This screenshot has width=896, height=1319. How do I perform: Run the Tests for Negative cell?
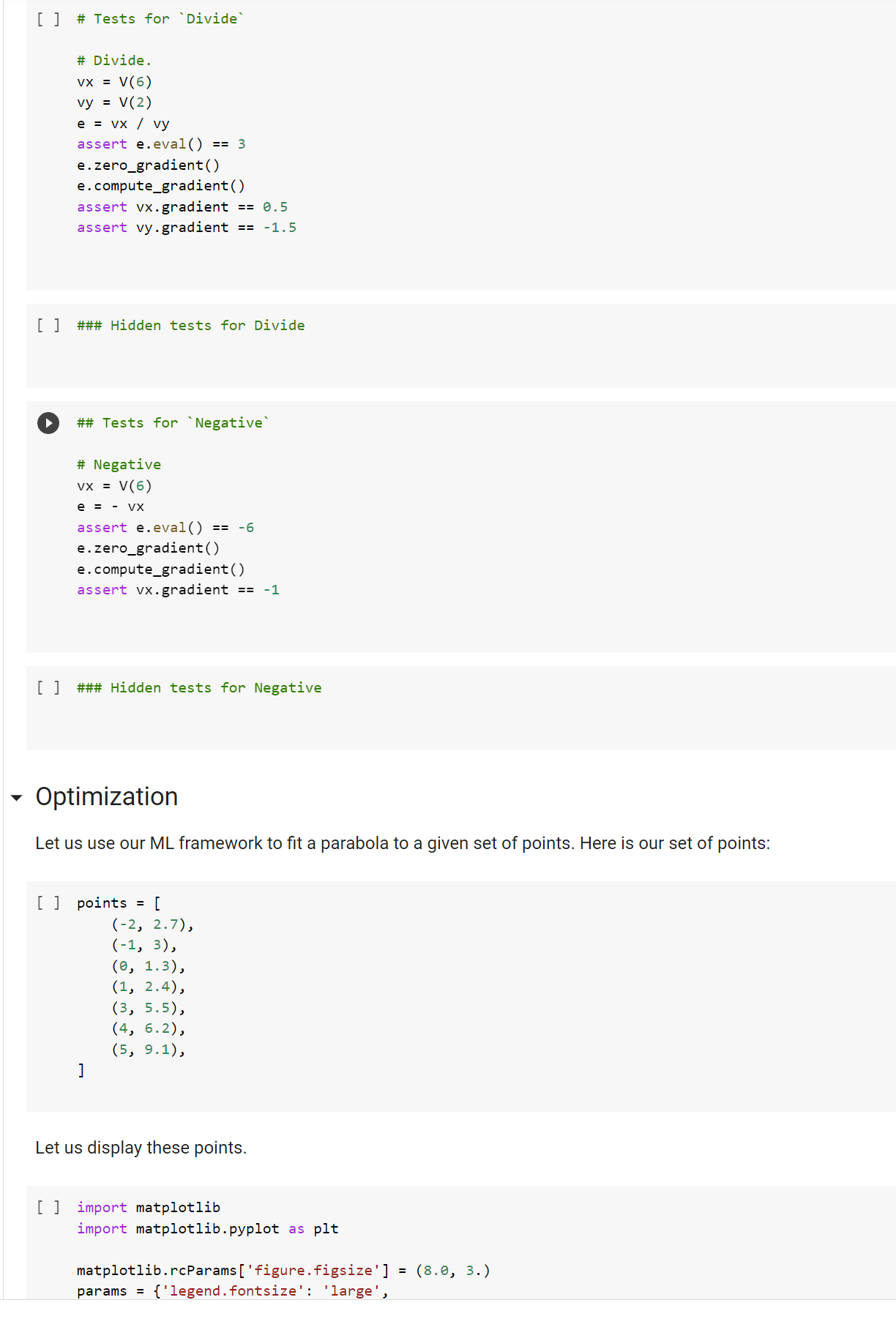pos(48,423)
